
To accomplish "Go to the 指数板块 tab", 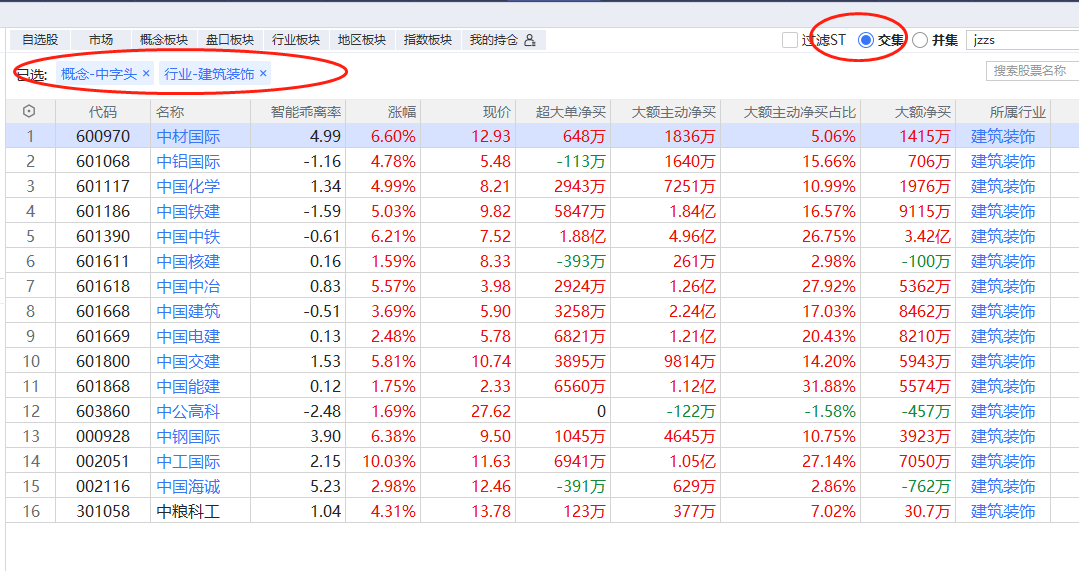I will click(x=428, y=40).
